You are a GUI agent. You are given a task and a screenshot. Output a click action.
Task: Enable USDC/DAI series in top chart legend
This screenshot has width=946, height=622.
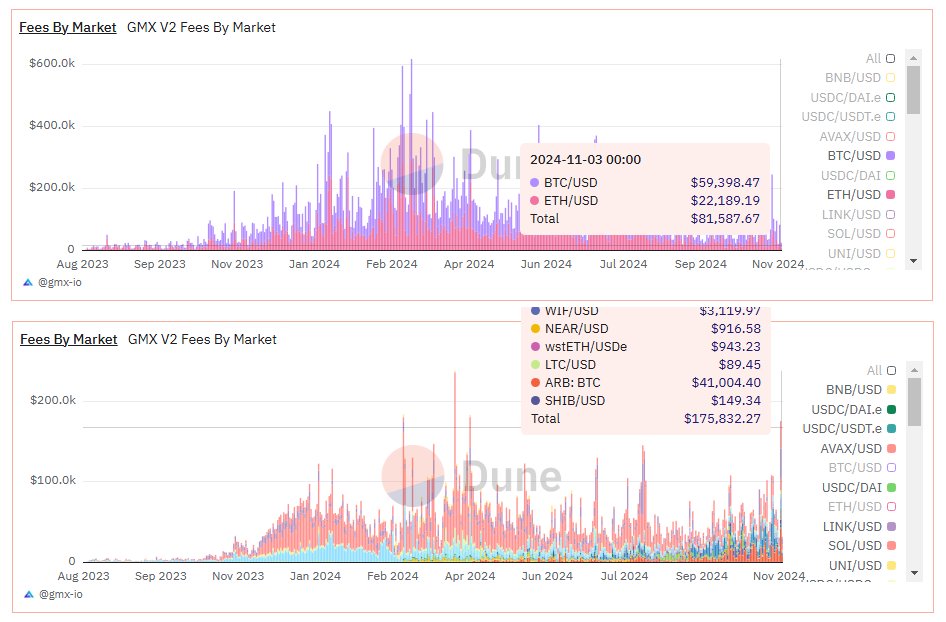click(858, 176)
